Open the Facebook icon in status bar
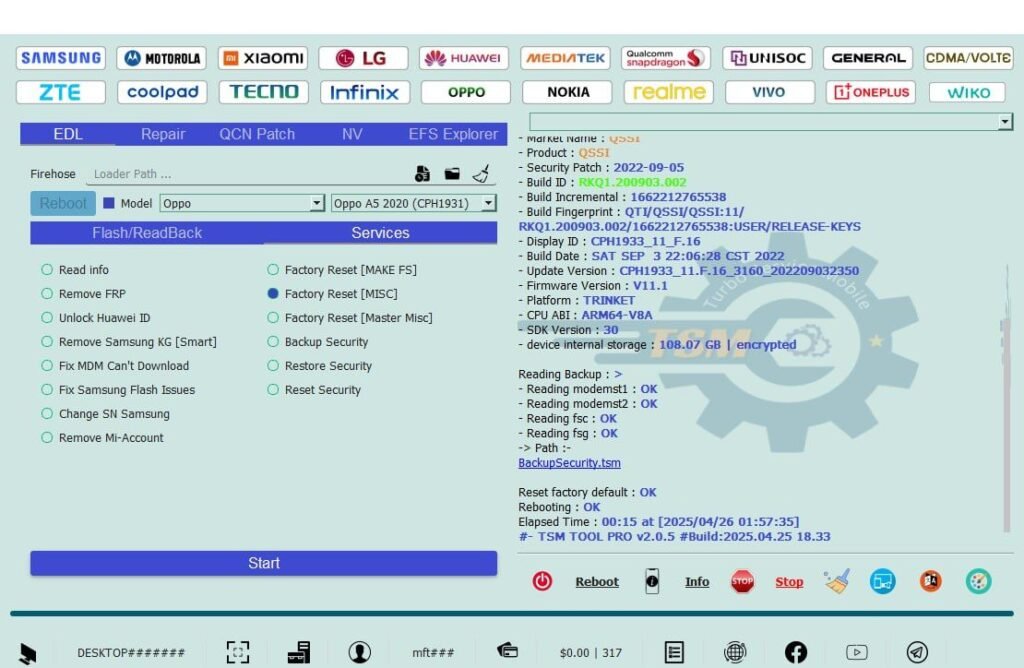The width and height of the screenshot is (1024, 668). (795, 652)
